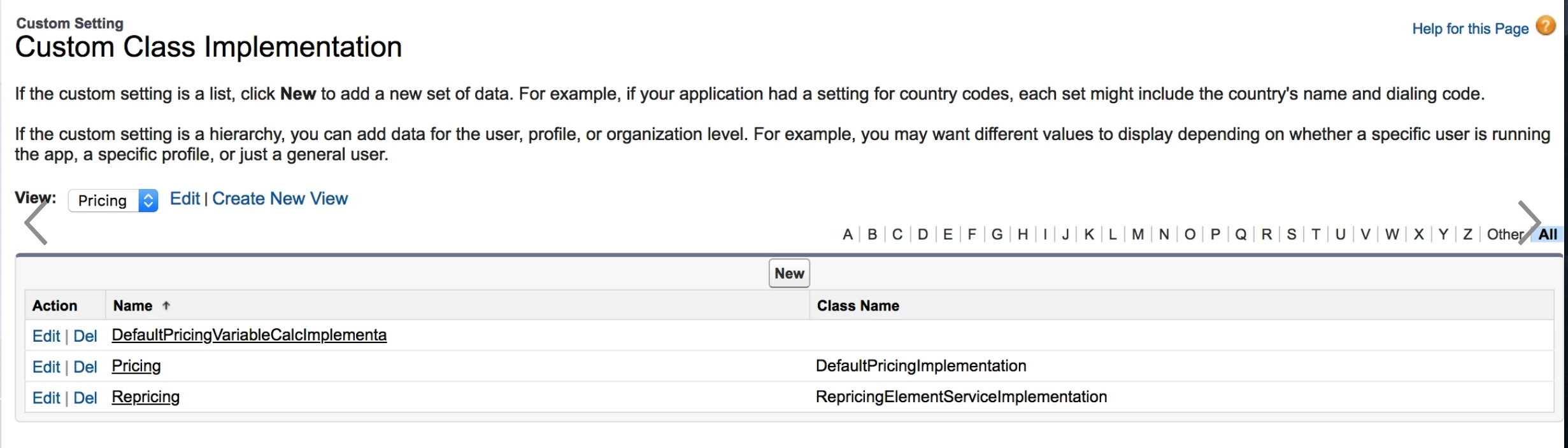Open Help for this Page link
The height and width of the screenshot is (448, 1568).
(x=1470, y=29)
